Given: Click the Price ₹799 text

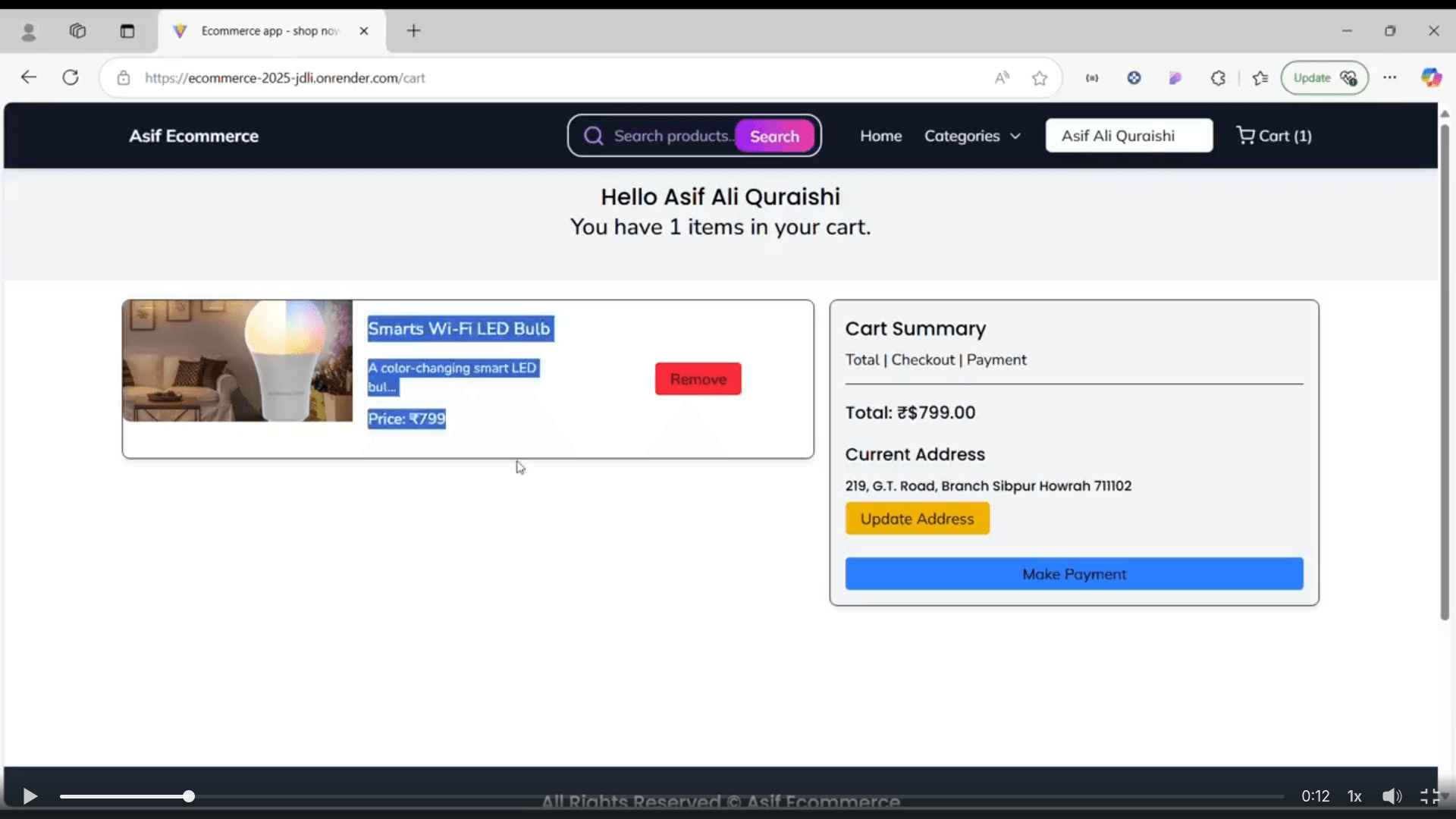Looking at the screenshot, I should click(x=406, y=419).
